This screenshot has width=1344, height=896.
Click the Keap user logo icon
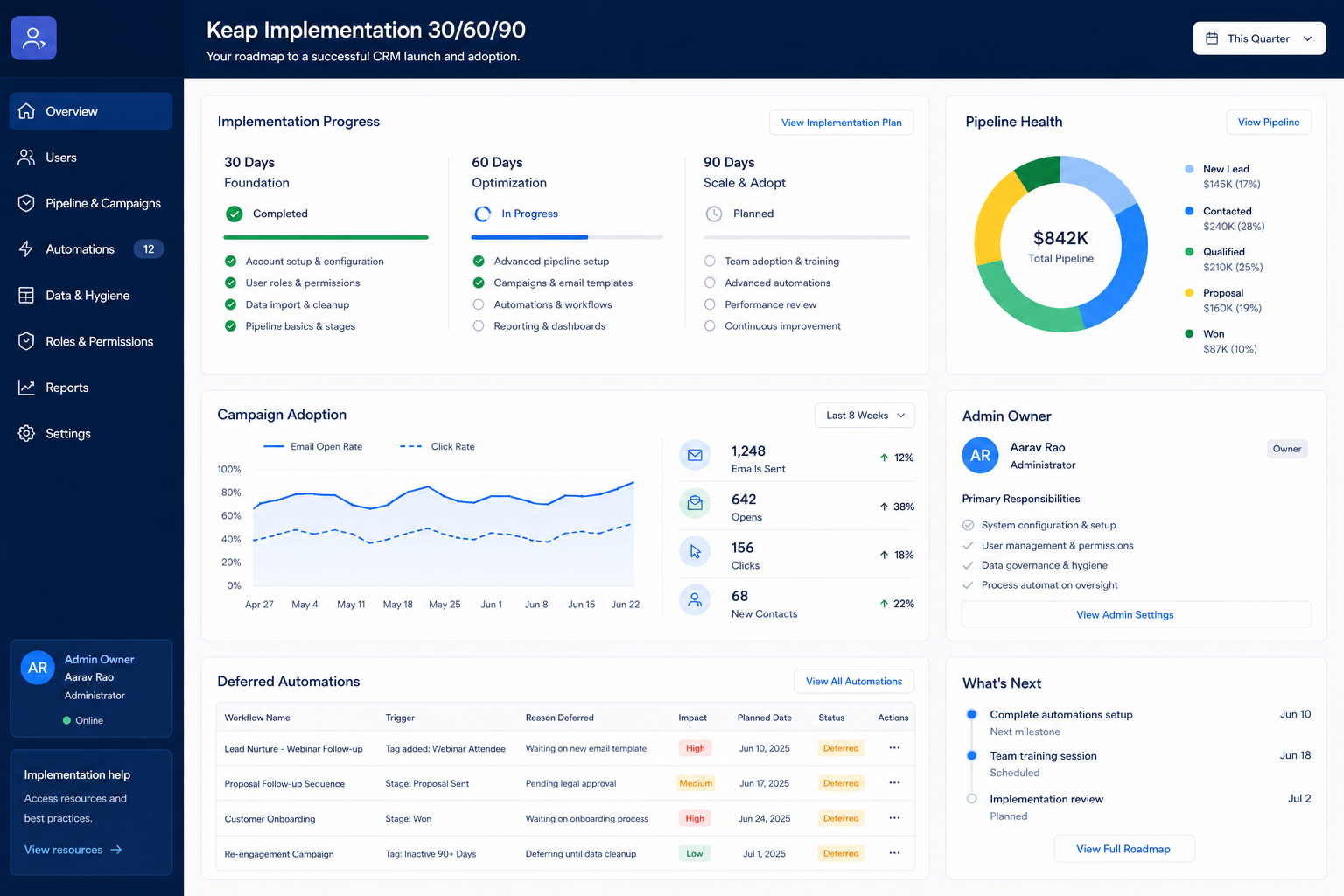33,38
